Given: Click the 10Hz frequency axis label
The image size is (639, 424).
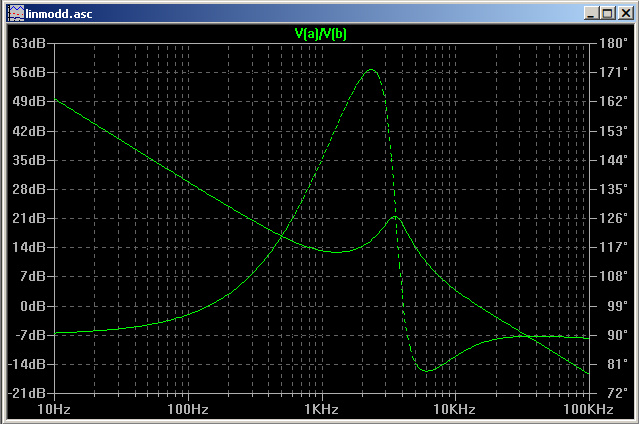Looking at the screenshot, I should (54, 409).
